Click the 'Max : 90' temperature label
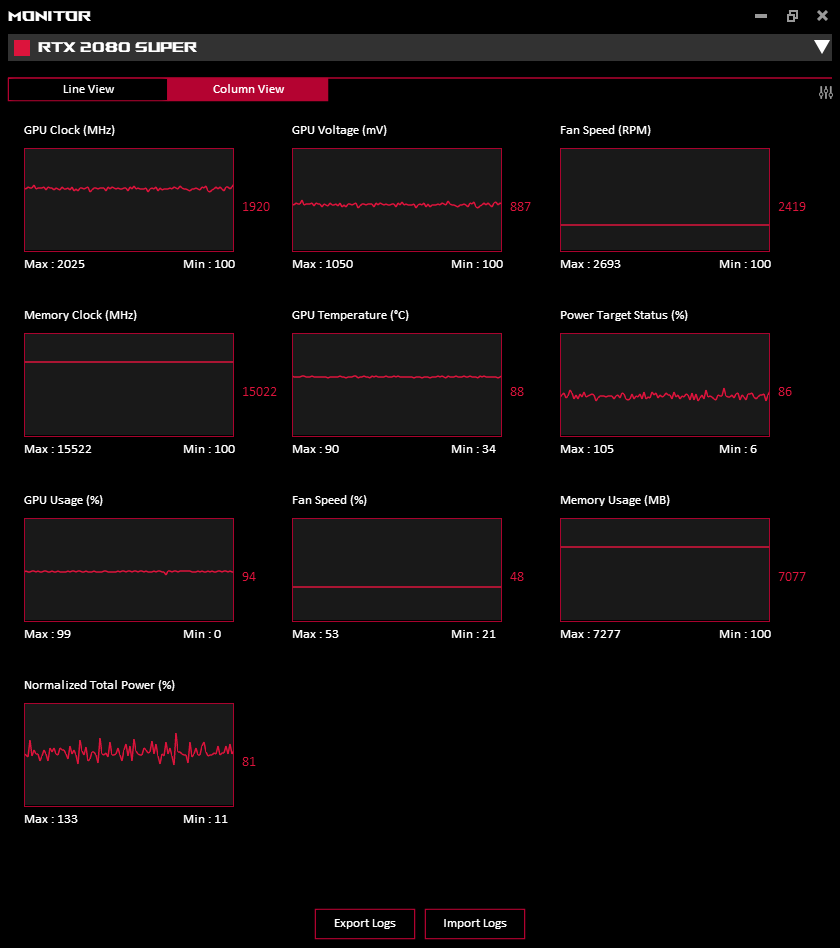The image size is (840, 948). click(x=316, y=449)
